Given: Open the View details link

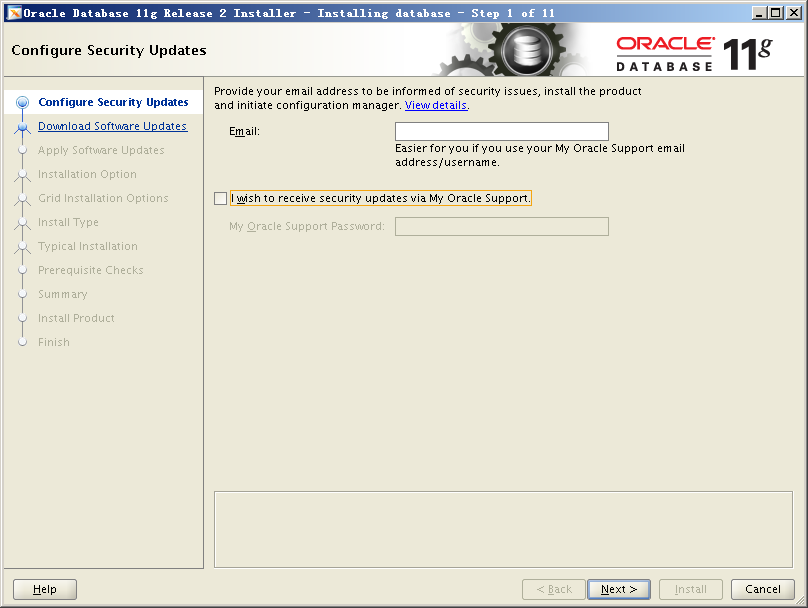Looking at the screenshot, I should click(x=436, y=105).
